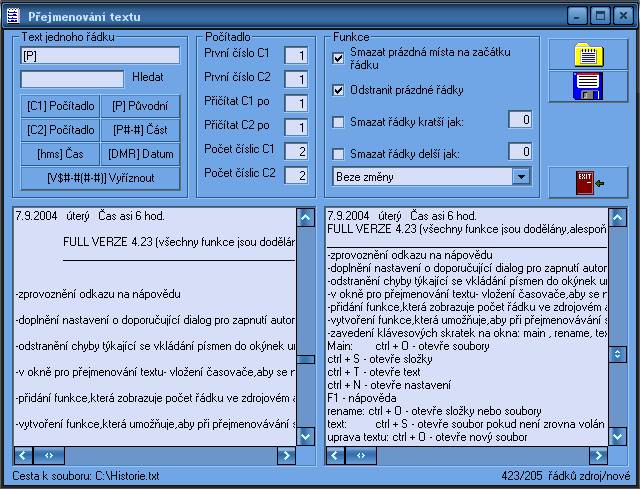This screenshot has height=489, width=640.
Task: Click left pane vertical scrollbar thumb
Action: click(x=306, y=359)
